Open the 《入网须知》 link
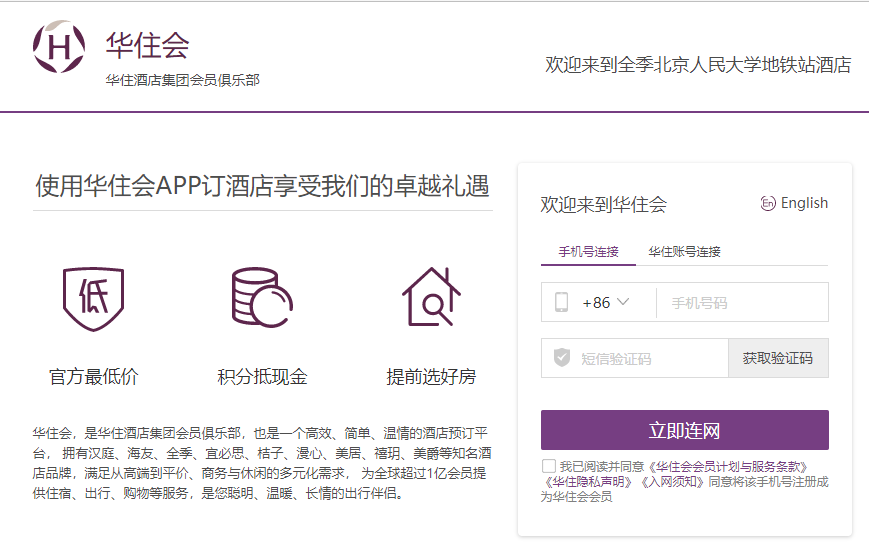 673,482
